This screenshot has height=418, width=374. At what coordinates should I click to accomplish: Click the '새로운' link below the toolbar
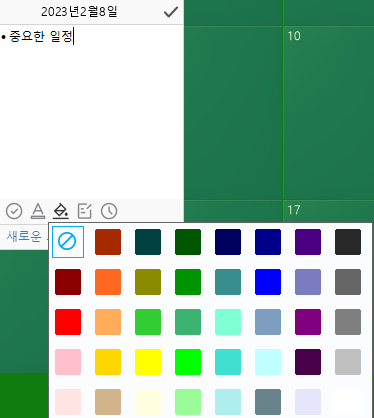pyautogui.click(x=24, y=236)
